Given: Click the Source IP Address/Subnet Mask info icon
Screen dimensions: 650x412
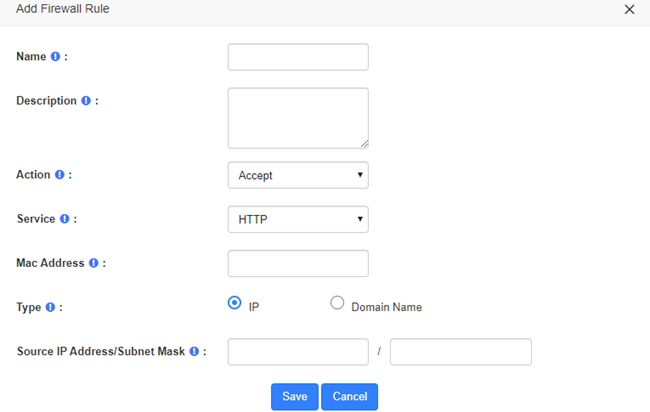Looking at the screenshot, I should click(194, 351).
